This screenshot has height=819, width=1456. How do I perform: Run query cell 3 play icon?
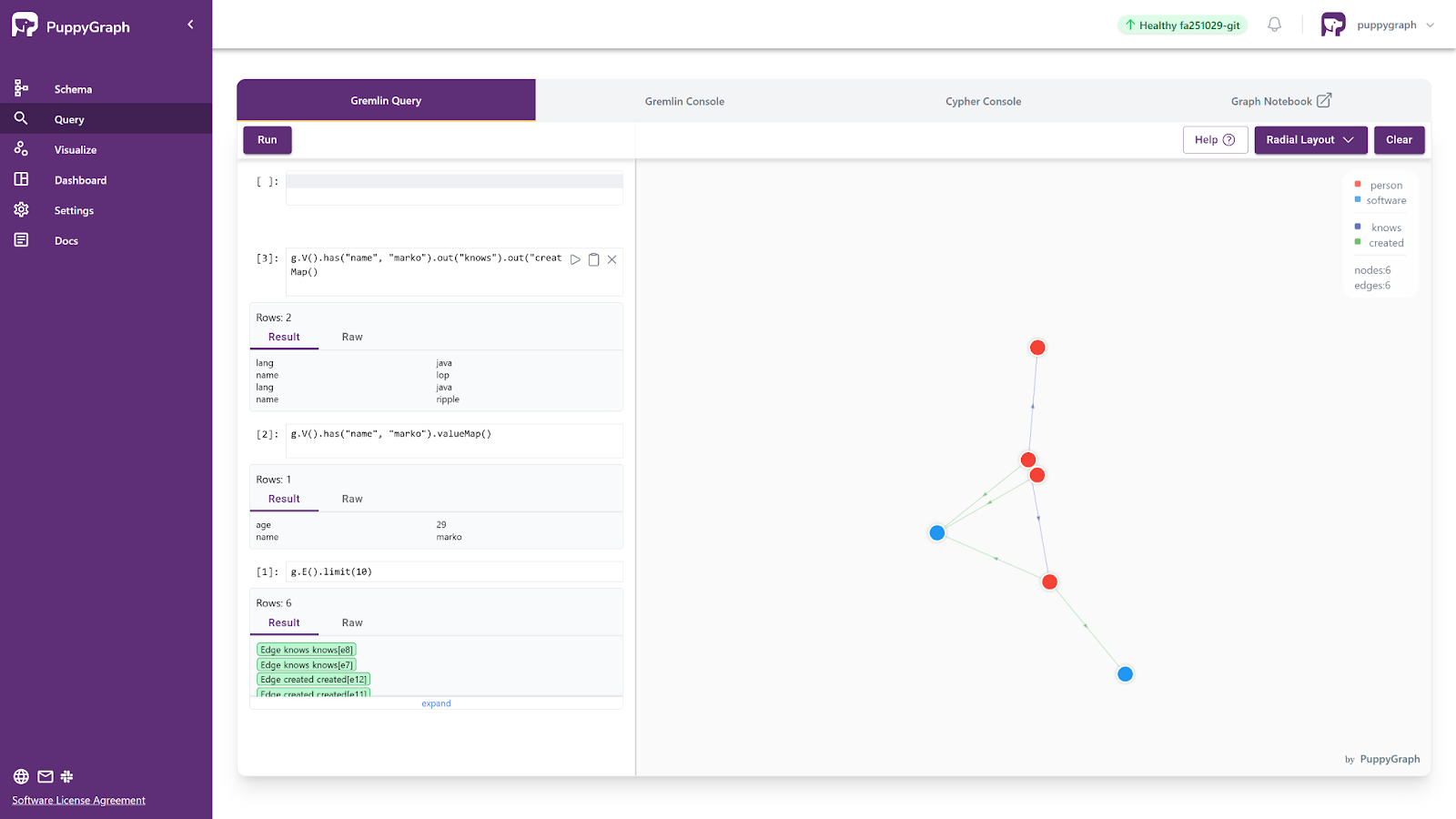click(x=575, y=259)
